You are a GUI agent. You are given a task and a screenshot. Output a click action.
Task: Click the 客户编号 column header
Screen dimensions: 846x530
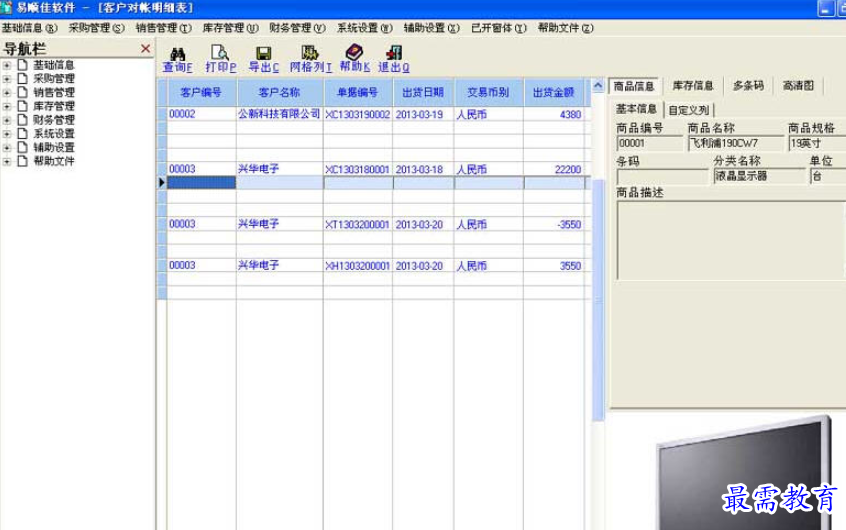201,92
